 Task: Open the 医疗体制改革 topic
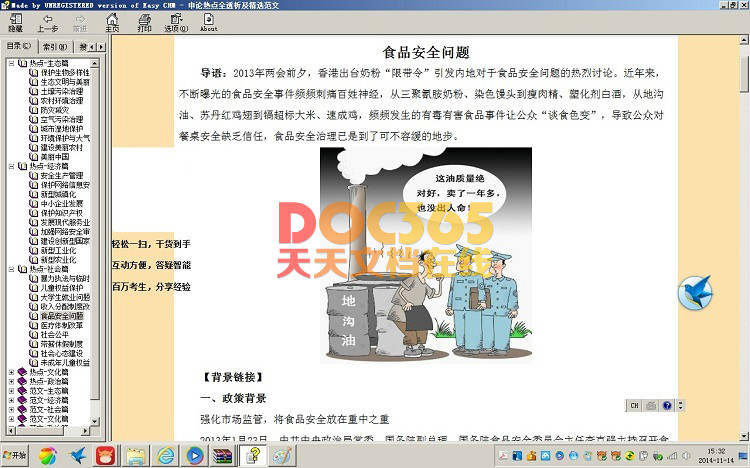[61, 325]
